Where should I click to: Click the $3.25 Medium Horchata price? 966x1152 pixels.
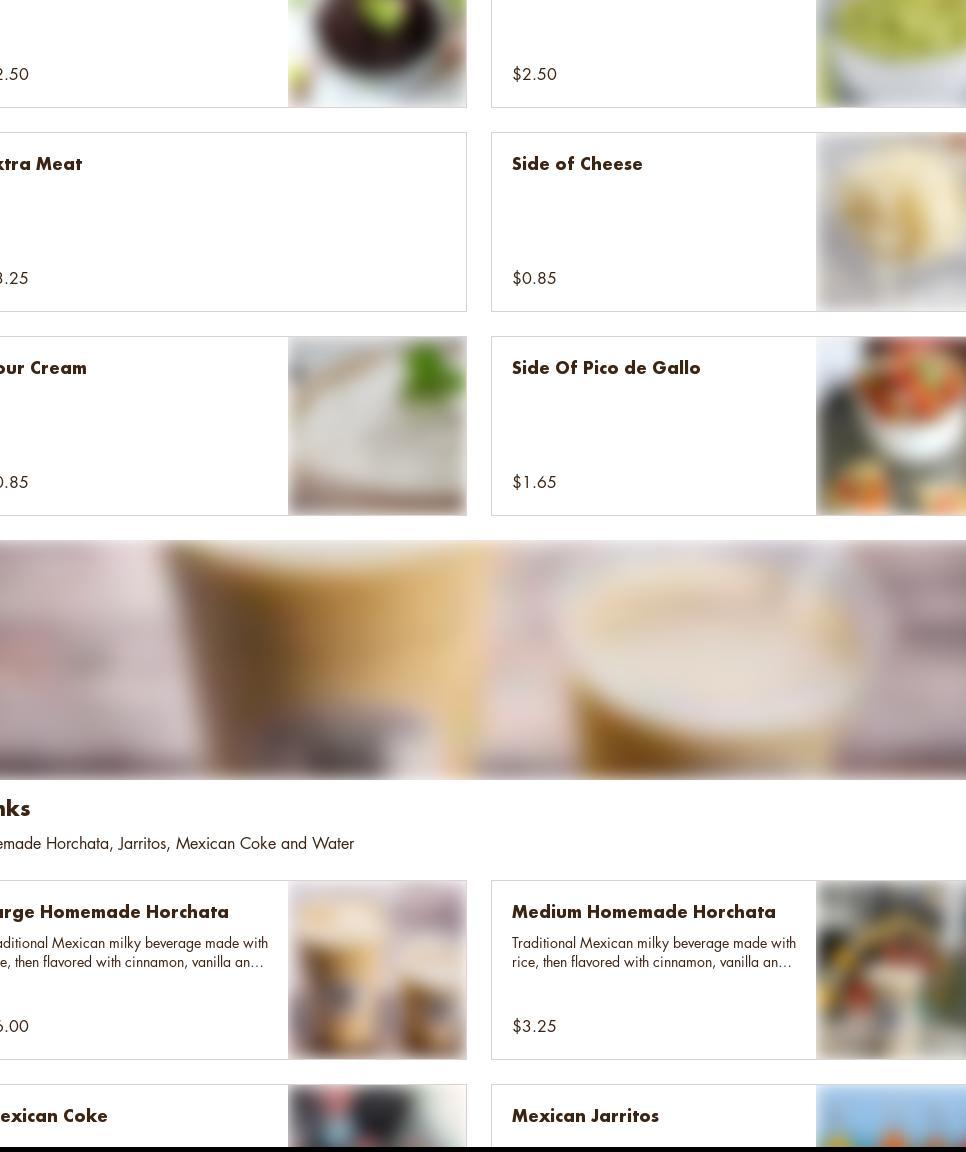pyautogui.click(x=534, y=1026)
